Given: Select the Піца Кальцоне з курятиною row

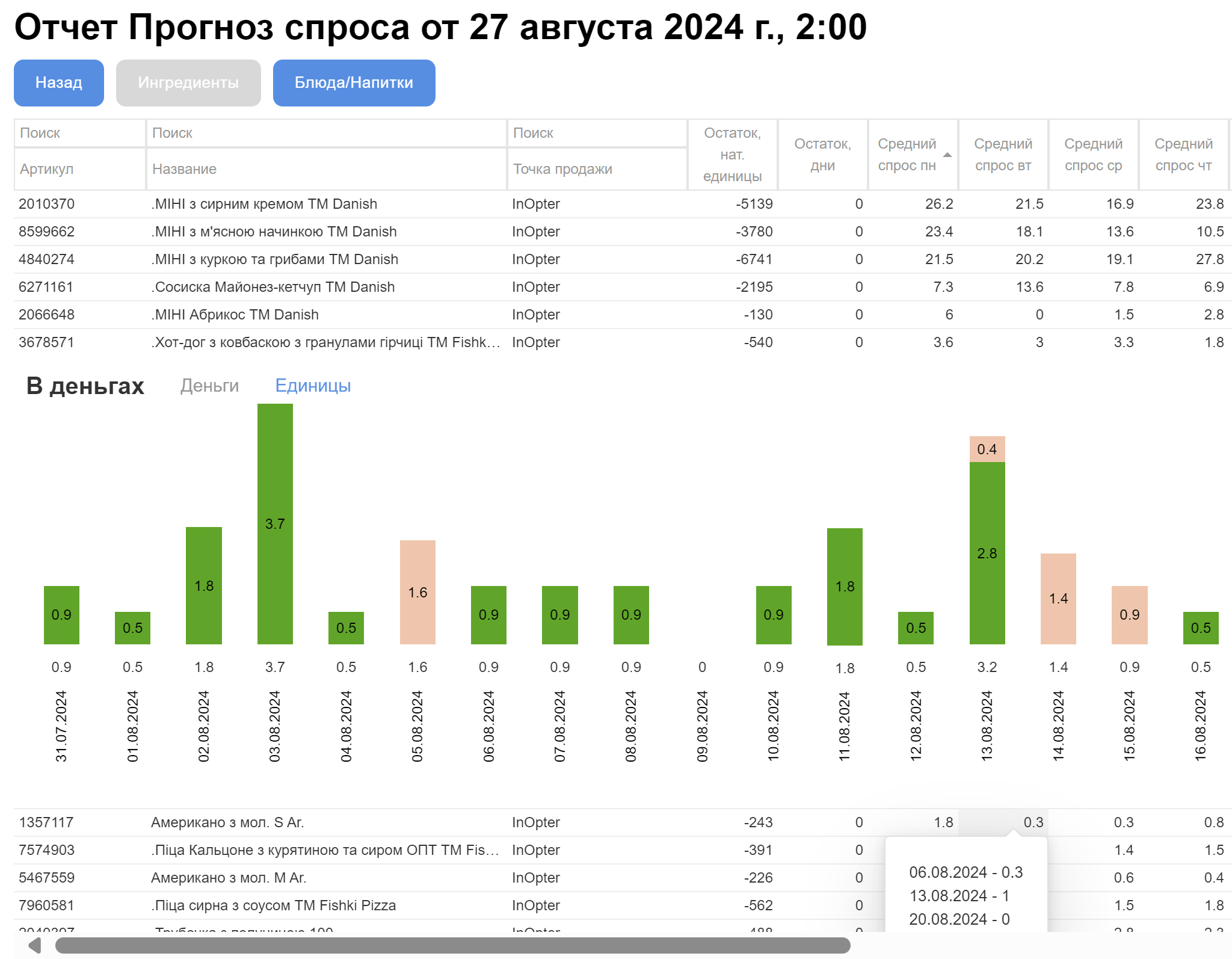Looking at the screenshot, I should click(x=623, y=850).
